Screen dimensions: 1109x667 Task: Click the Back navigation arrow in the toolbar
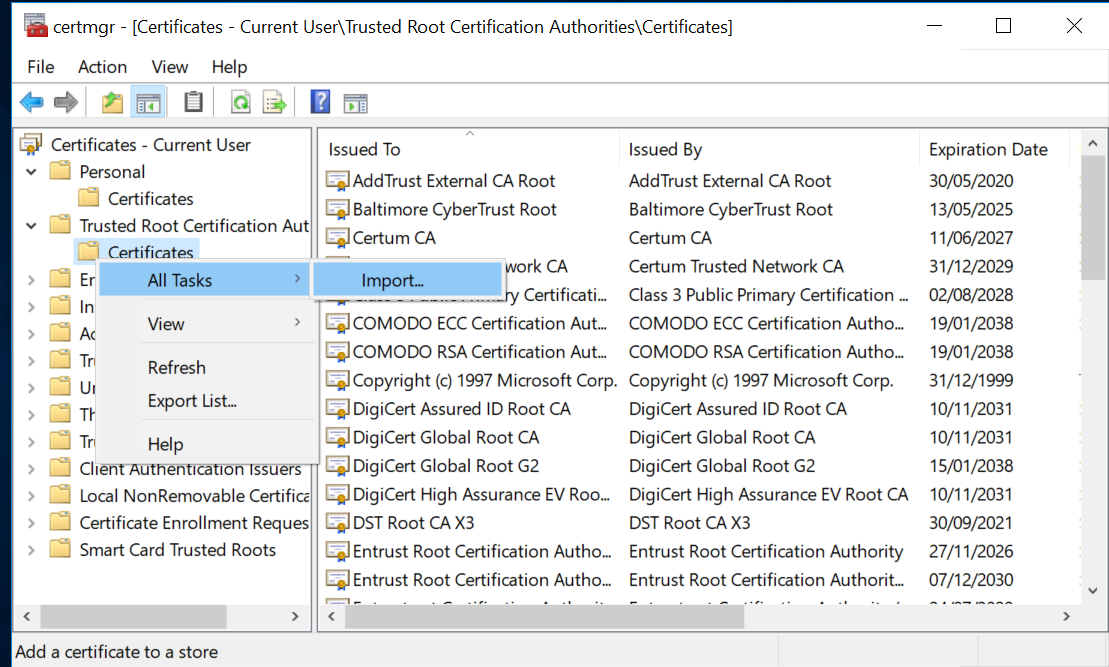click(x=31, y=101)
